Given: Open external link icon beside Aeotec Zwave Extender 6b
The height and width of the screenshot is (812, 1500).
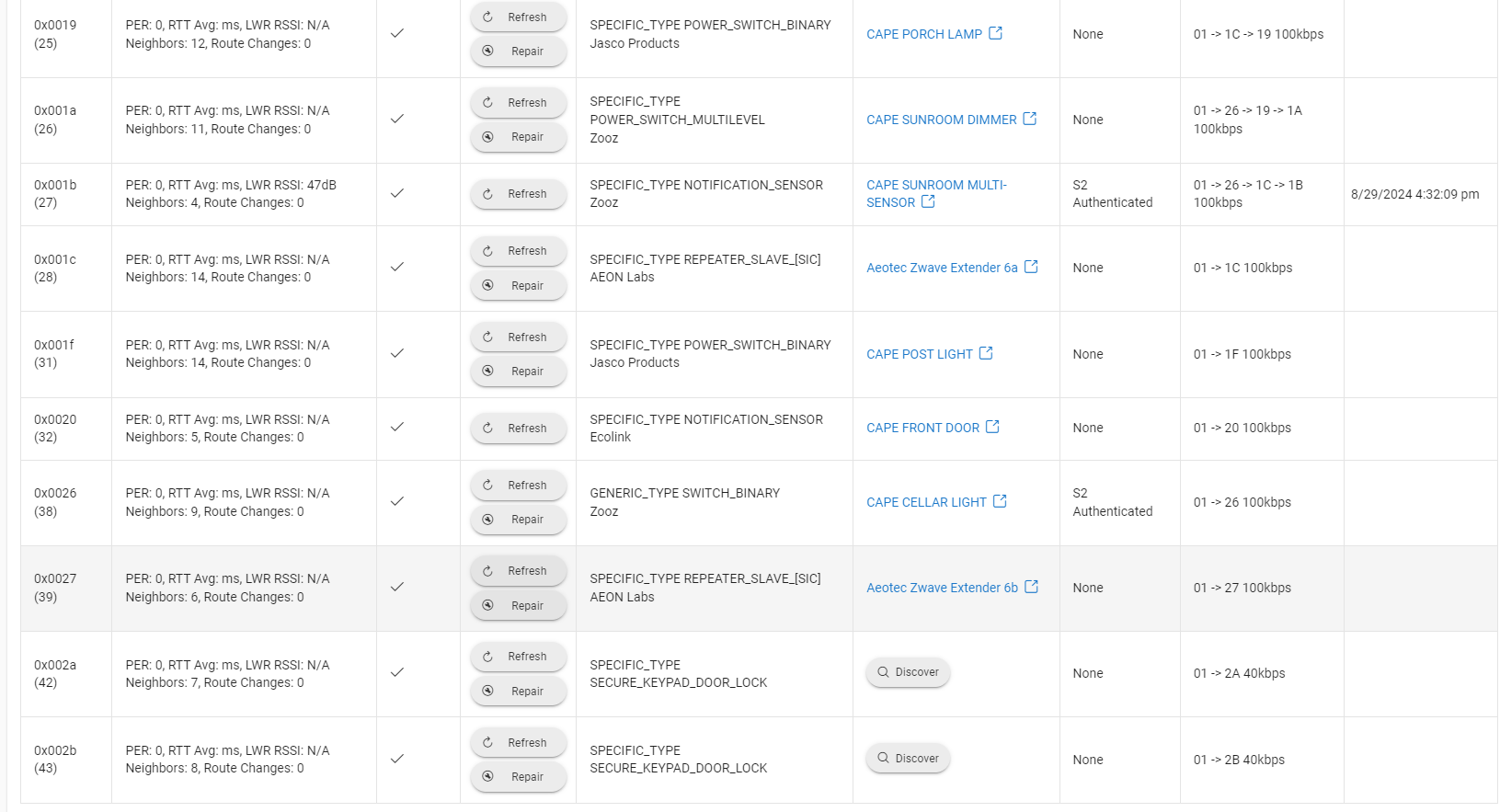Looking at the screenshot, I should click(x=1031, y=587).
